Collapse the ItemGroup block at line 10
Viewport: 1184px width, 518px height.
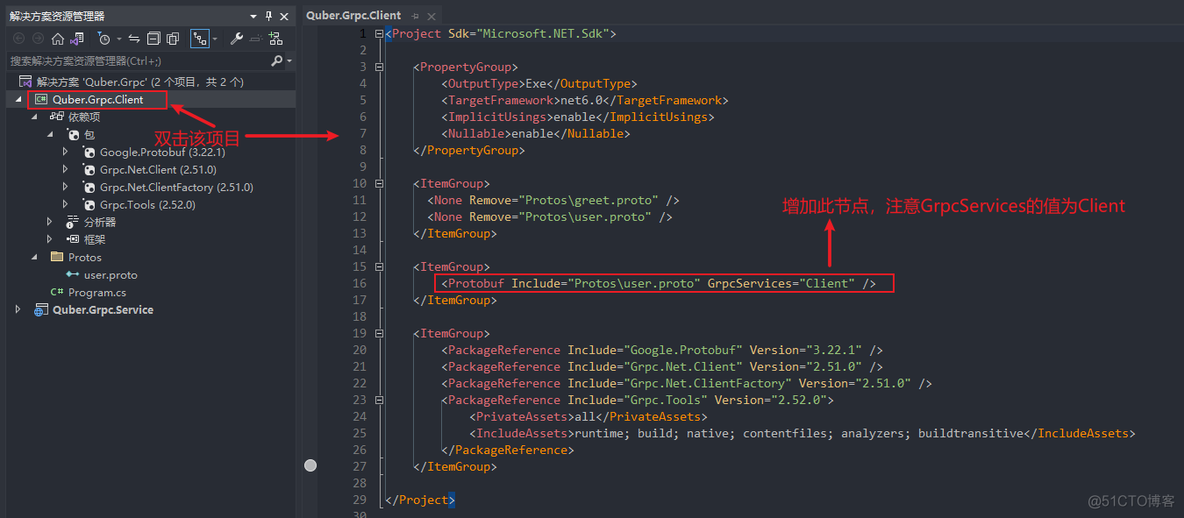point(380,183)
